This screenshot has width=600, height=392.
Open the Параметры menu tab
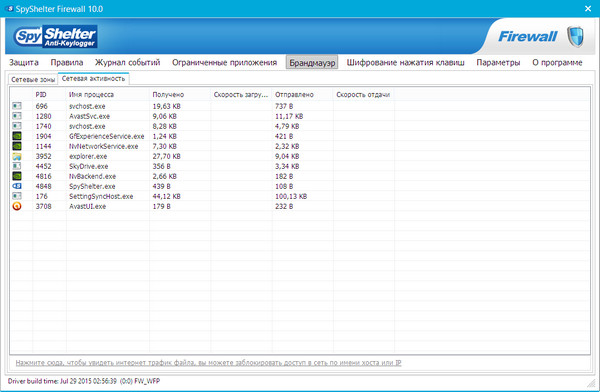[x=498, y=62]
